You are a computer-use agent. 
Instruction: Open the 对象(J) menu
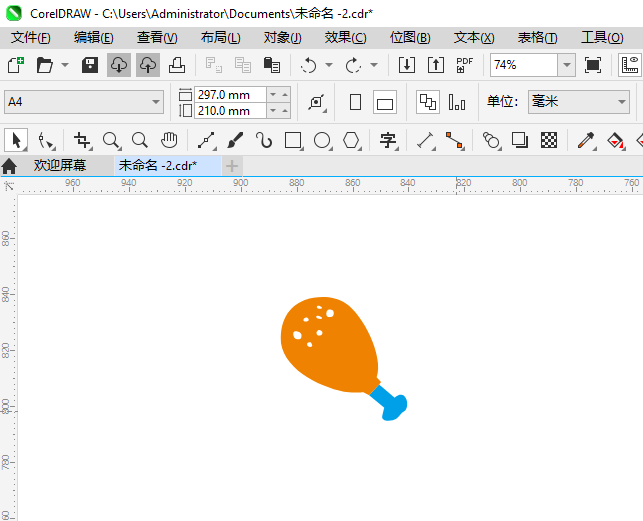click(x=283, y=38)
